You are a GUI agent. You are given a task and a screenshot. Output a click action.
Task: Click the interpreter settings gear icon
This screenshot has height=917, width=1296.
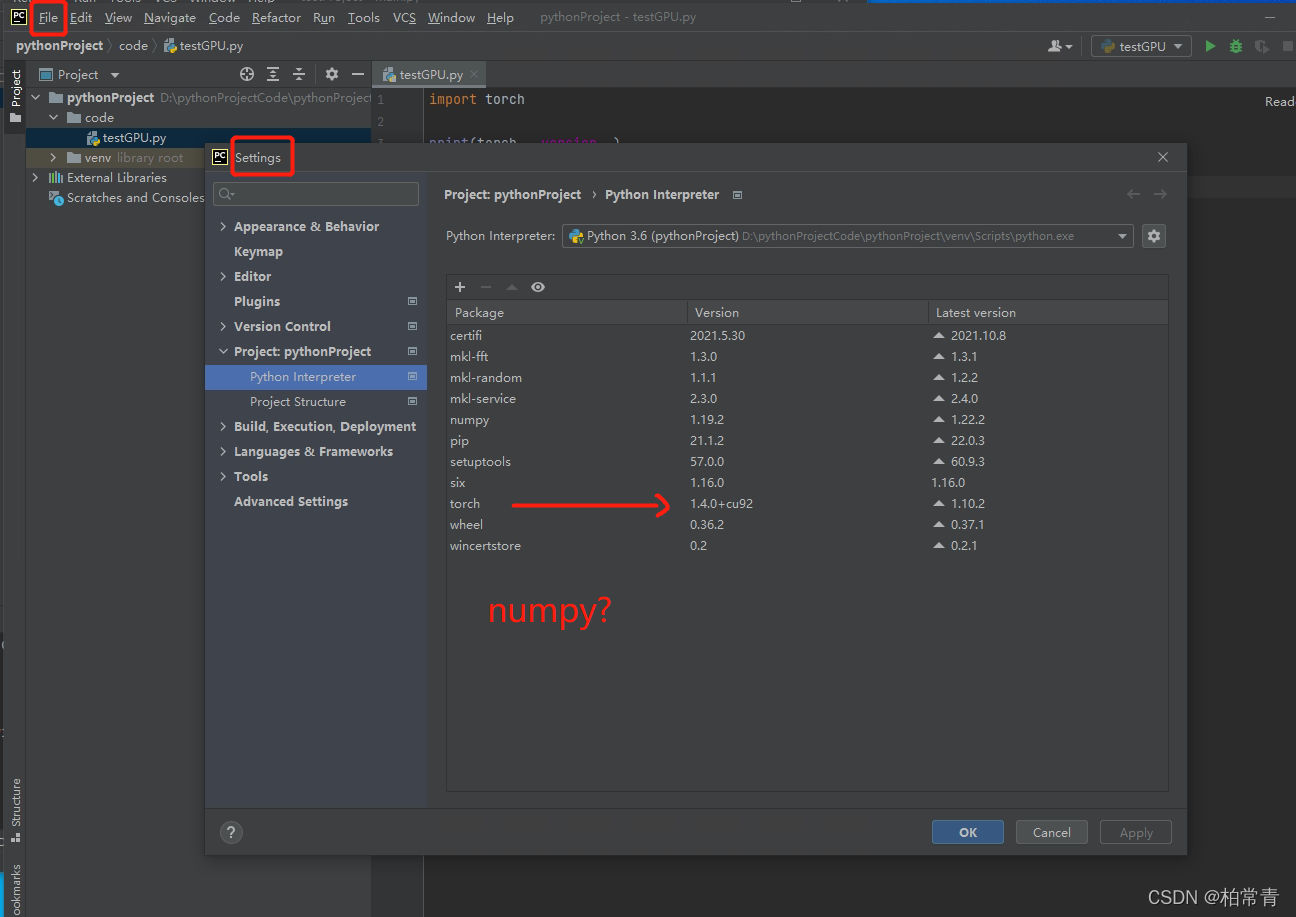point(1154,236)
